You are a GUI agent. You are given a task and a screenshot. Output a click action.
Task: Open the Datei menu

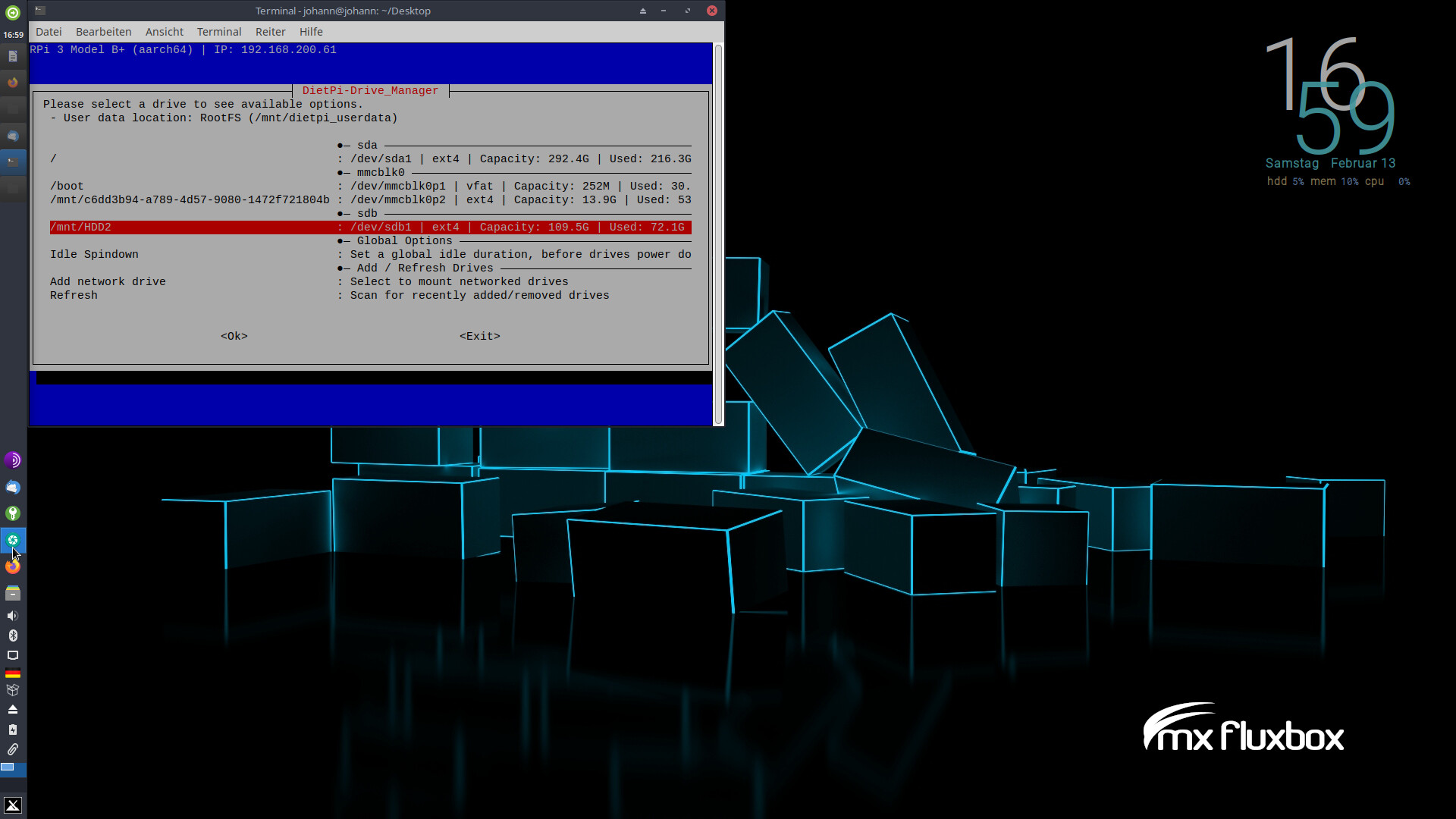(49, 32)
